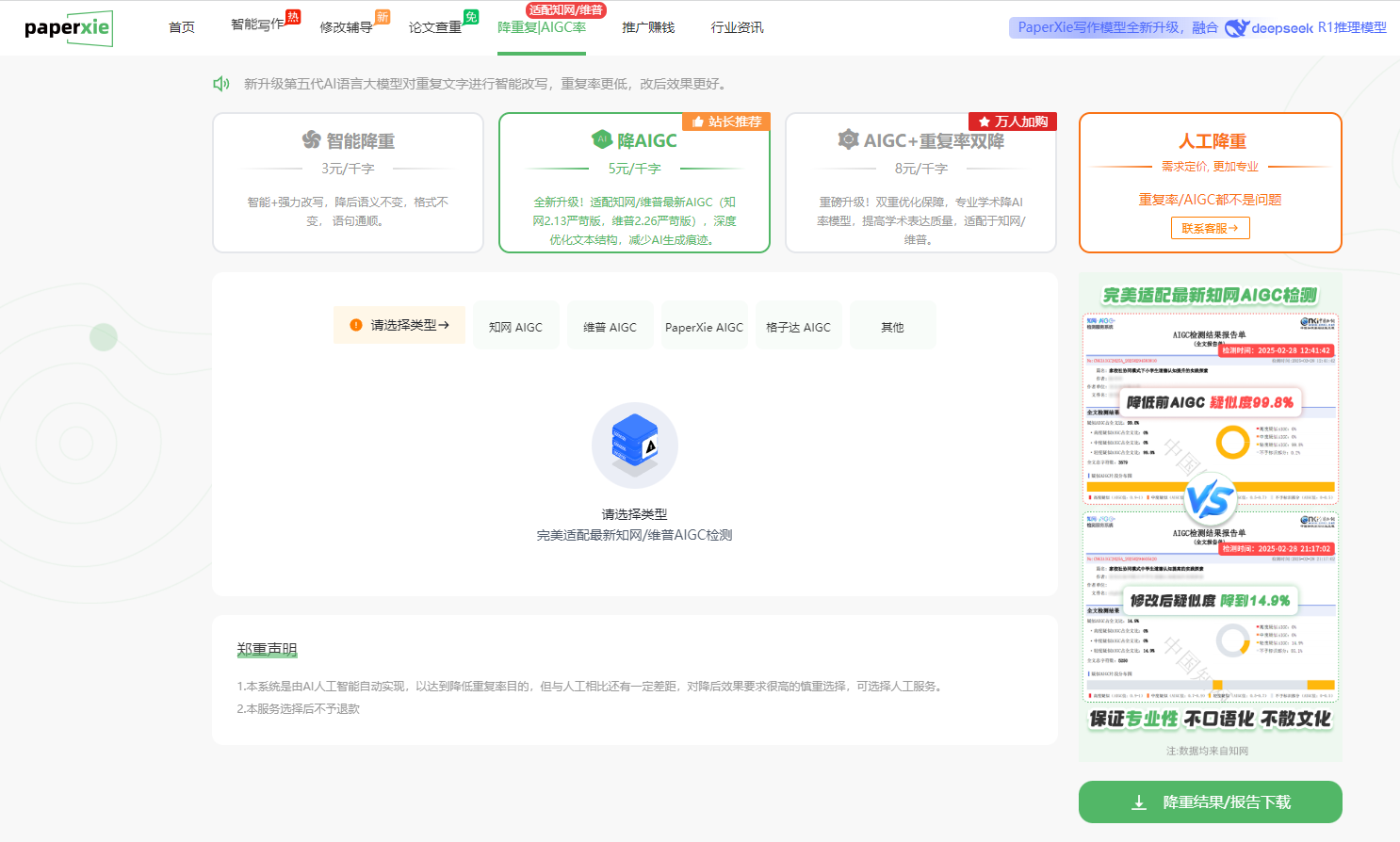Click the 需求定价, 更加专业 subtitle
The width and height of the screenshot is (1400, 842).
point(1210,167)
